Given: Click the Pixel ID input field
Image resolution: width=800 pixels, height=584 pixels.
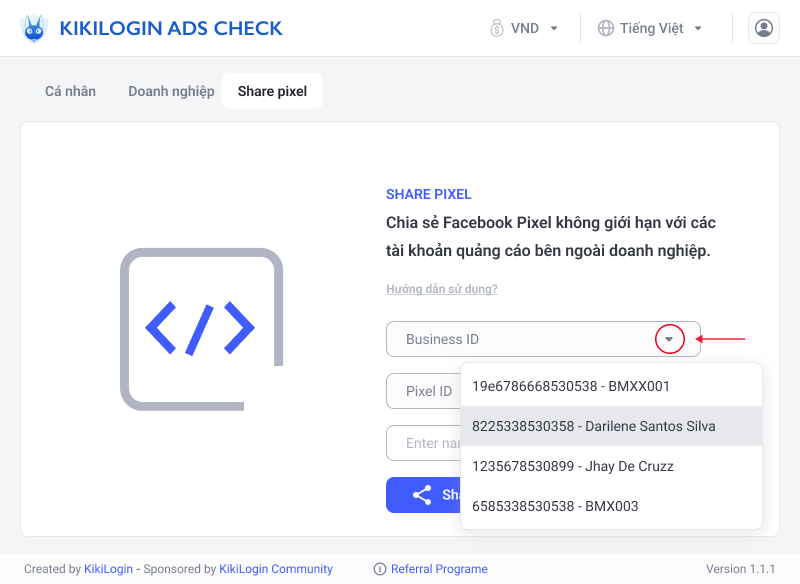Looking at the screenshot, I should [423, 391].
